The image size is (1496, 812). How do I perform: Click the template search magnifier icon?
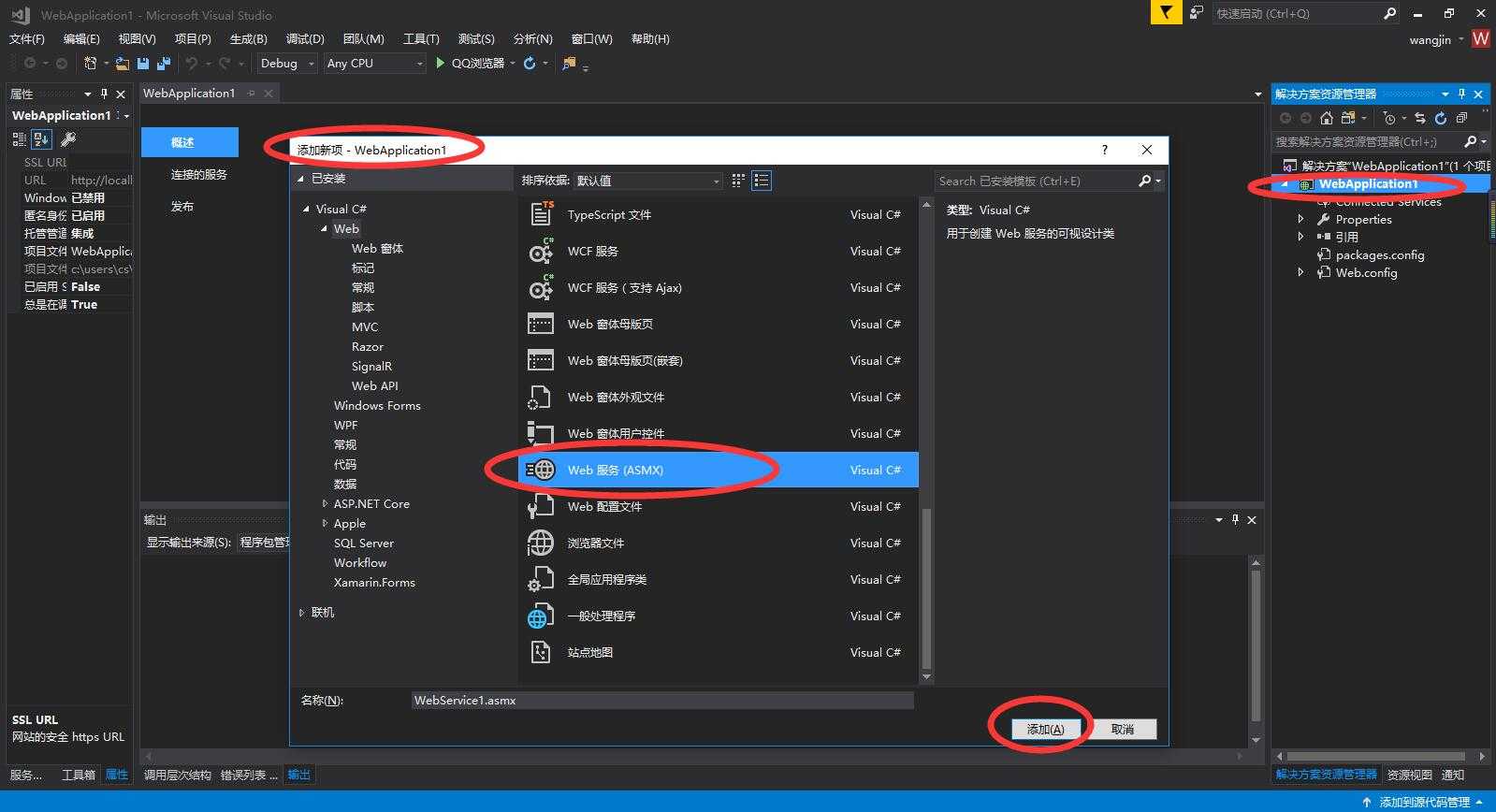tap(1144, 181)
